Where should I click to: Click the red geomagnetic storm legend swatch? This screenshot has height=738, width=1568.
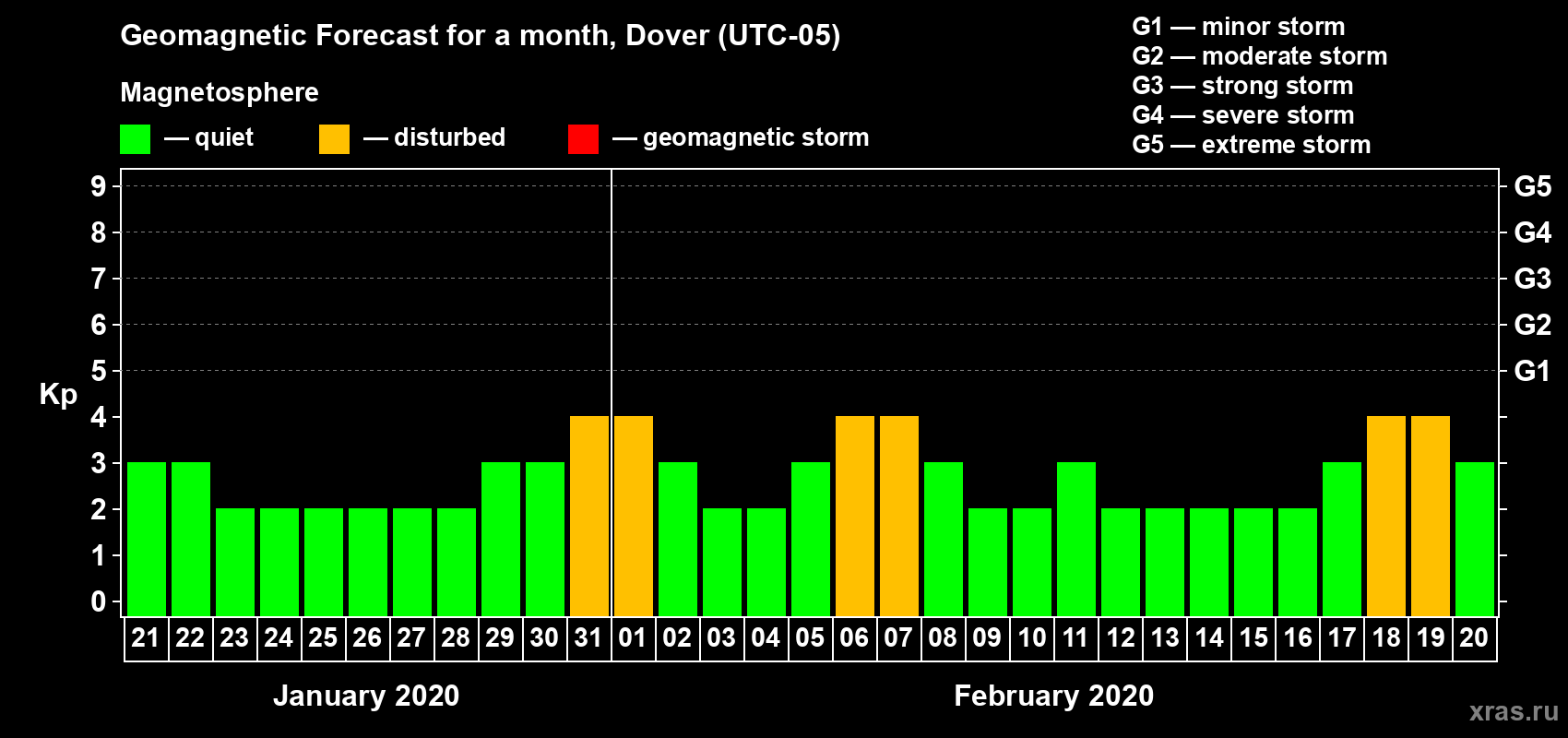(583, 139)
